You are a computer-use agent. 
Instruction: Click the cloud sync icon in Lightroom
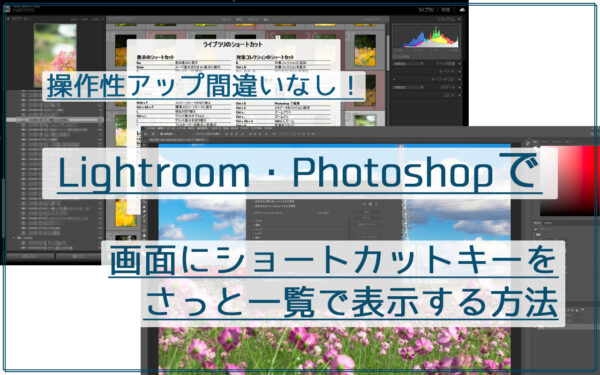click(462, 10)
